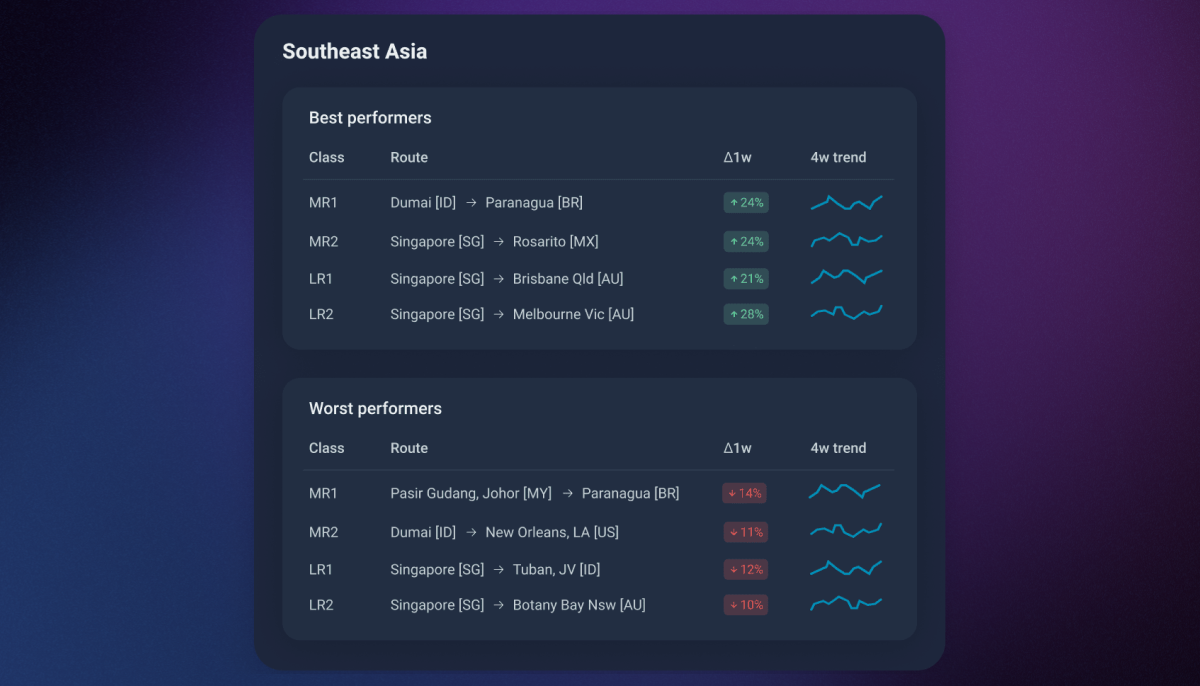The image size is (1200, 686).
Task: Click MR2 class in Best performers
Action: pos(324,242)
